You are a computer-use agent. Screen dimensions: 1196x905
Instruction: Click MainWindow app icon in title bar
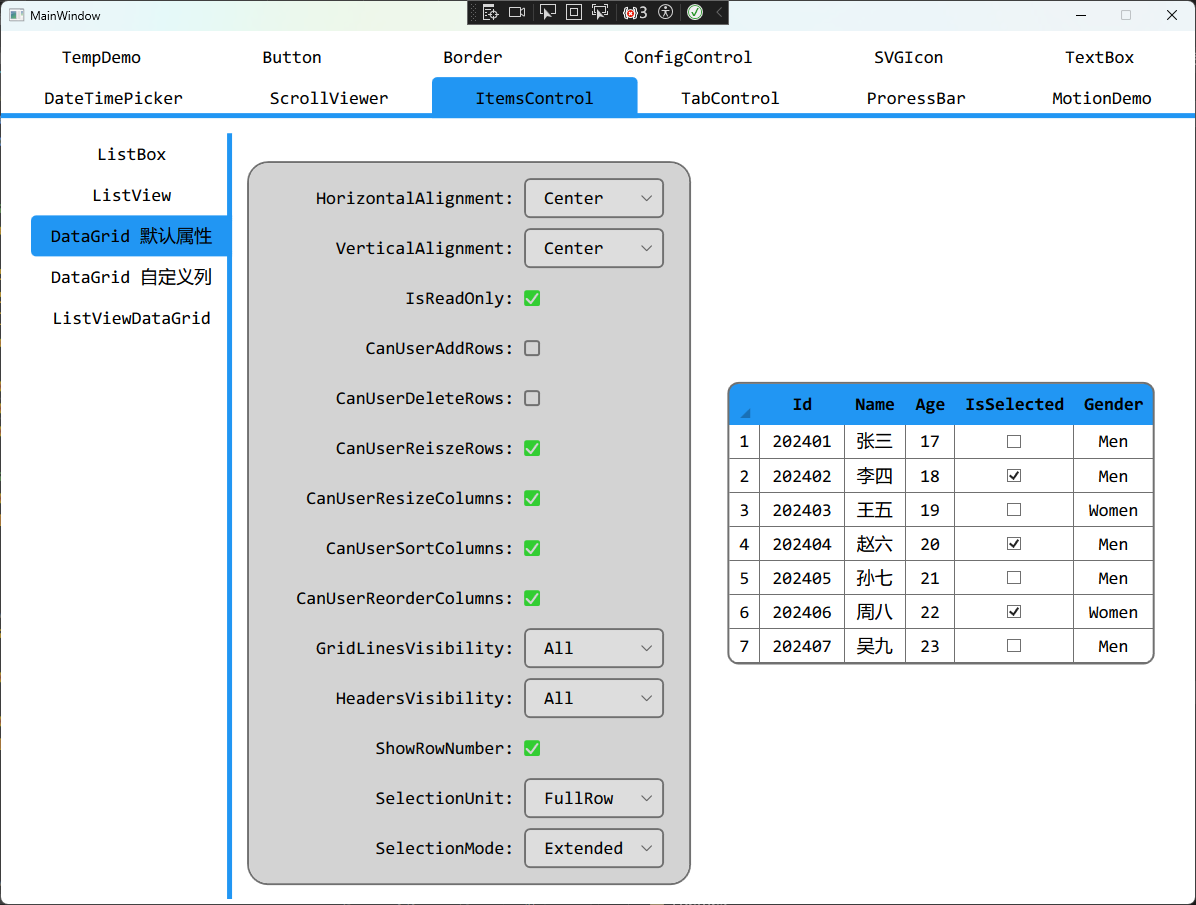(x=16, y=15)
